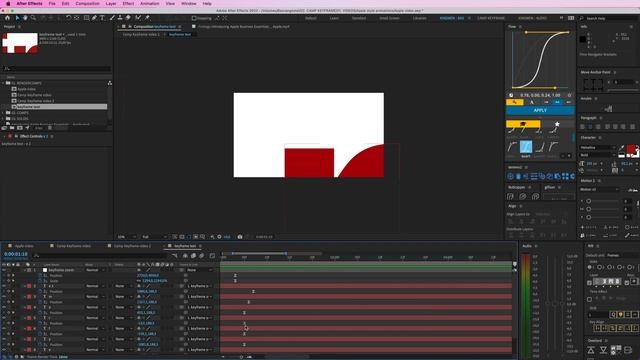Click the Flow curve values text
Screen dimensions: 640x360
[x=540, y=95]
